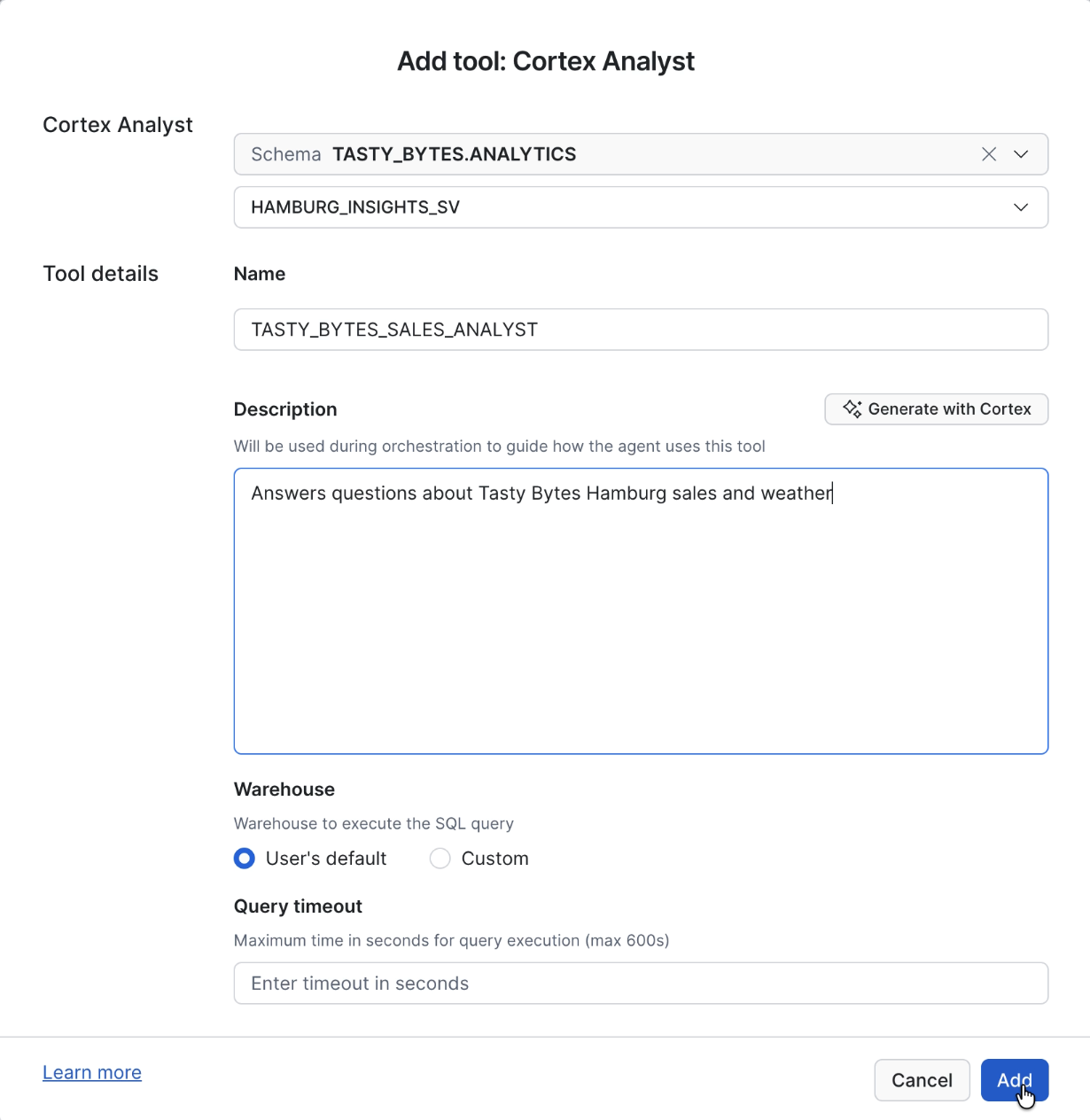Click the 'Tool details' section label
Image resolution: width=1090 pixels, height=1120 pixels.
coord(101,274)
